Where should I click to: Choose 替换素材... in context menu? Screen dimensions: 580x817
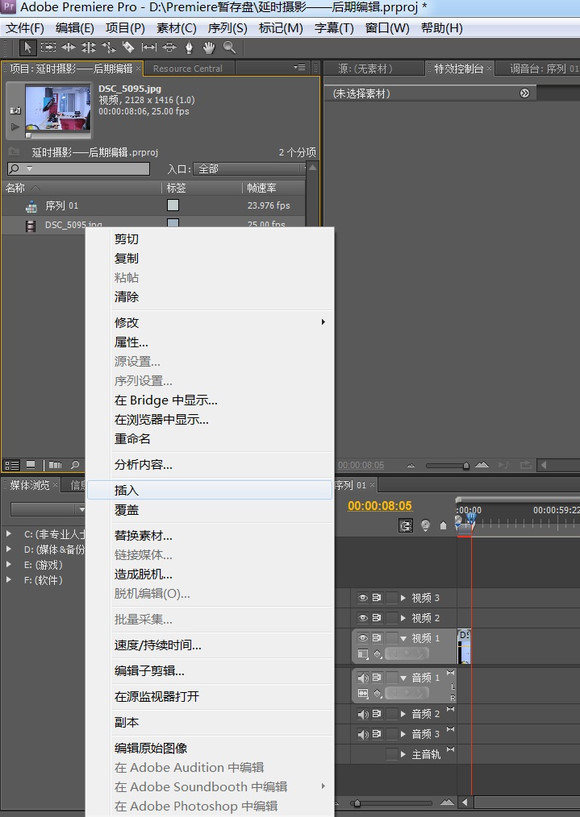(209, 536)
